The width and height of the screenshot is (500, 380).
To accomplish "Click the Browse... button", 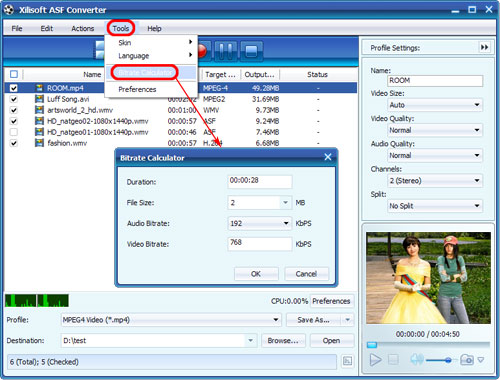I will coord(283,340).
